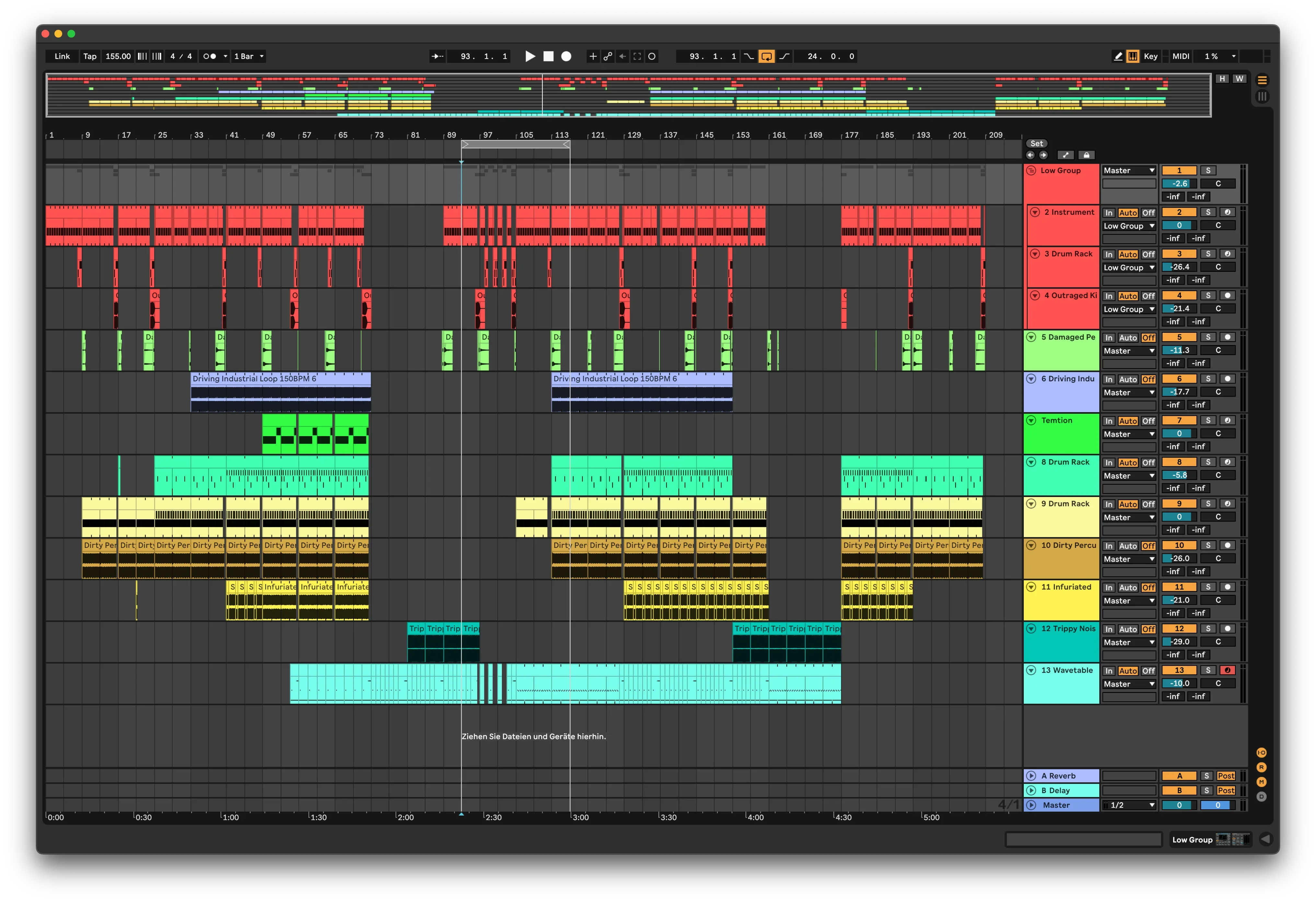Solo the 2 Instrument track

coord(1208,212)
